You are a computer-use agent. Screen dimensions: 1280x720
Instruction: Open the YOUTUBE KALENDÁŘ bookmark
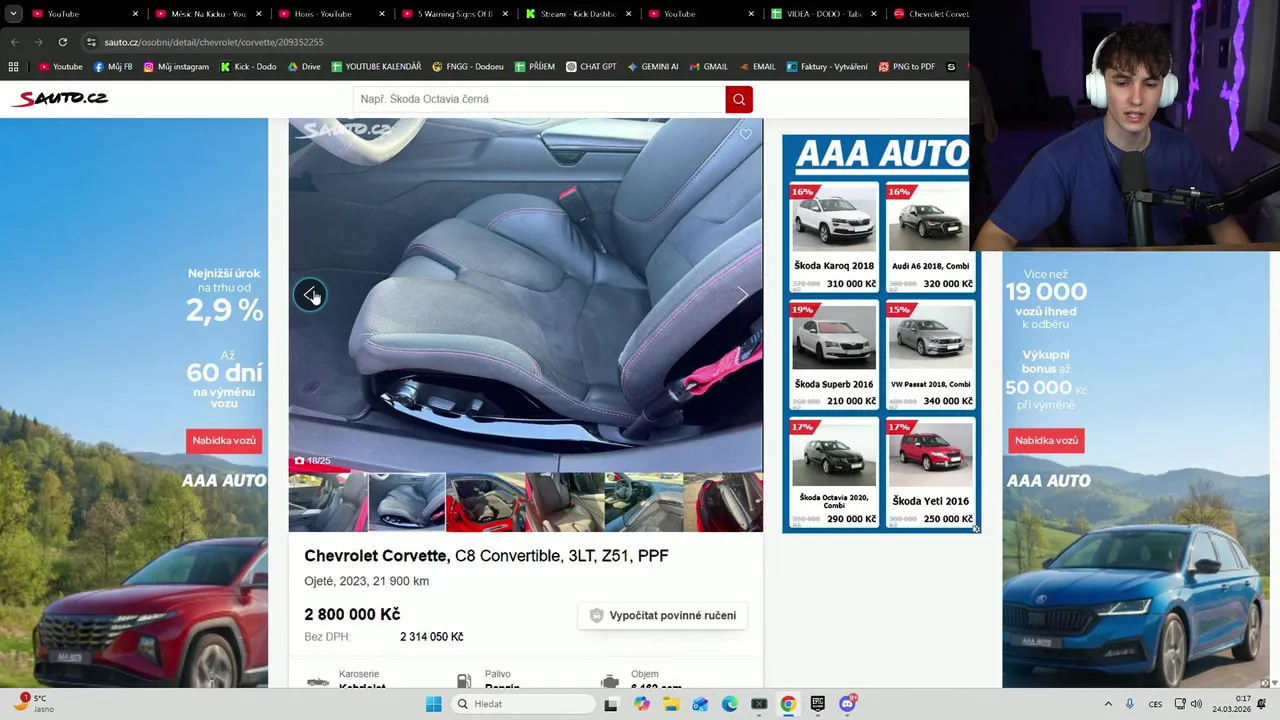(x=376, y=67)
